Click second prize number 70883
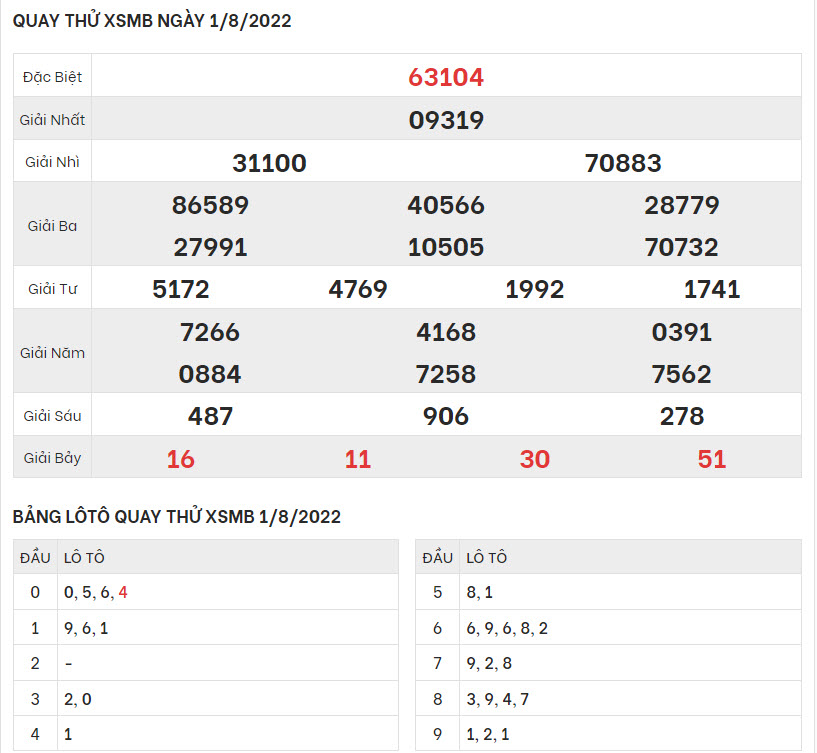817x753 pixels. point(623,163)
